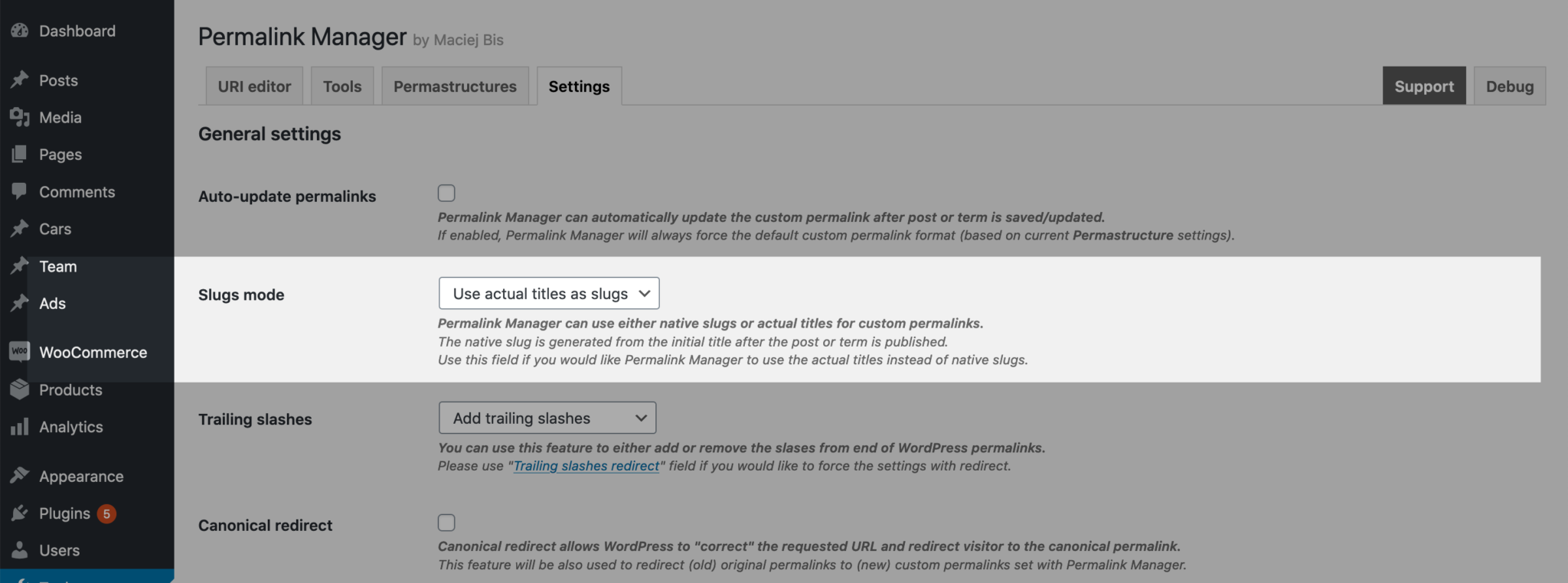Click the Posts pin icon
The image size is (1568, 583).
(20, 80)
